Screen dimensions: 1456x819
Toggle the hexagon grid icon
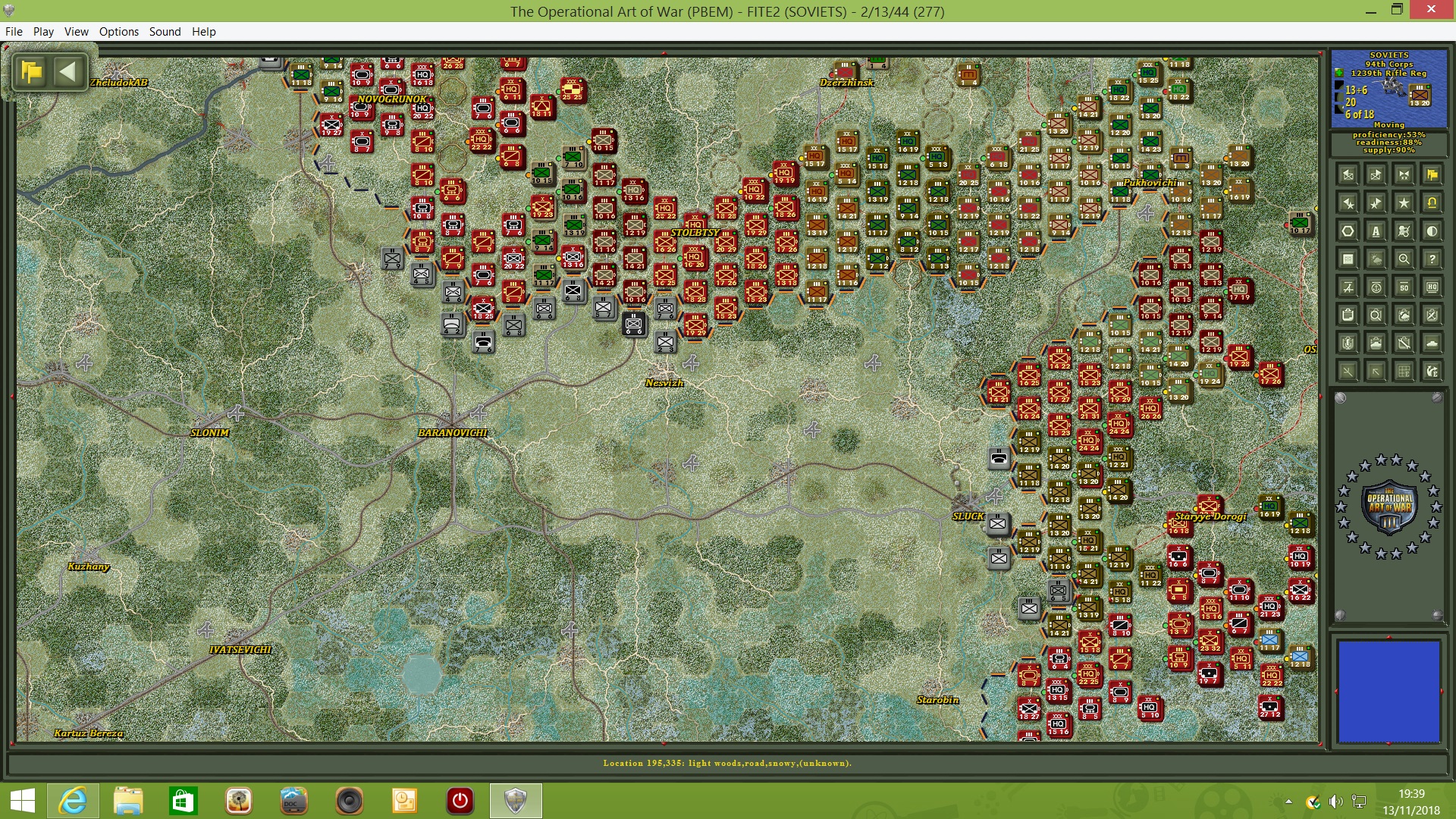[1348, 231]
